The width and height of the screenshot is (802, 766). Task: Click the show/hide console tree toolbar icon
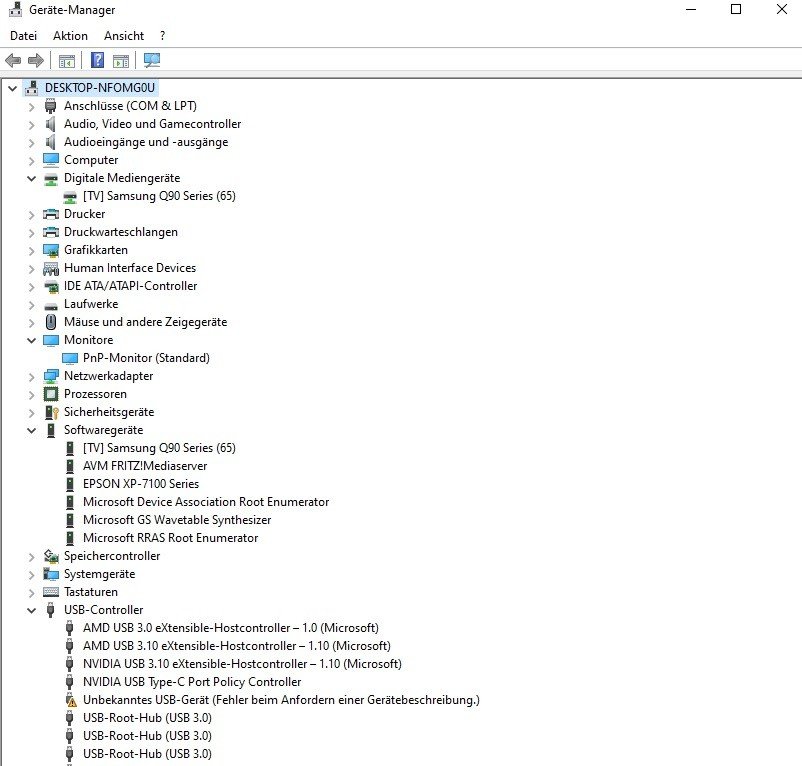(66, 60)
